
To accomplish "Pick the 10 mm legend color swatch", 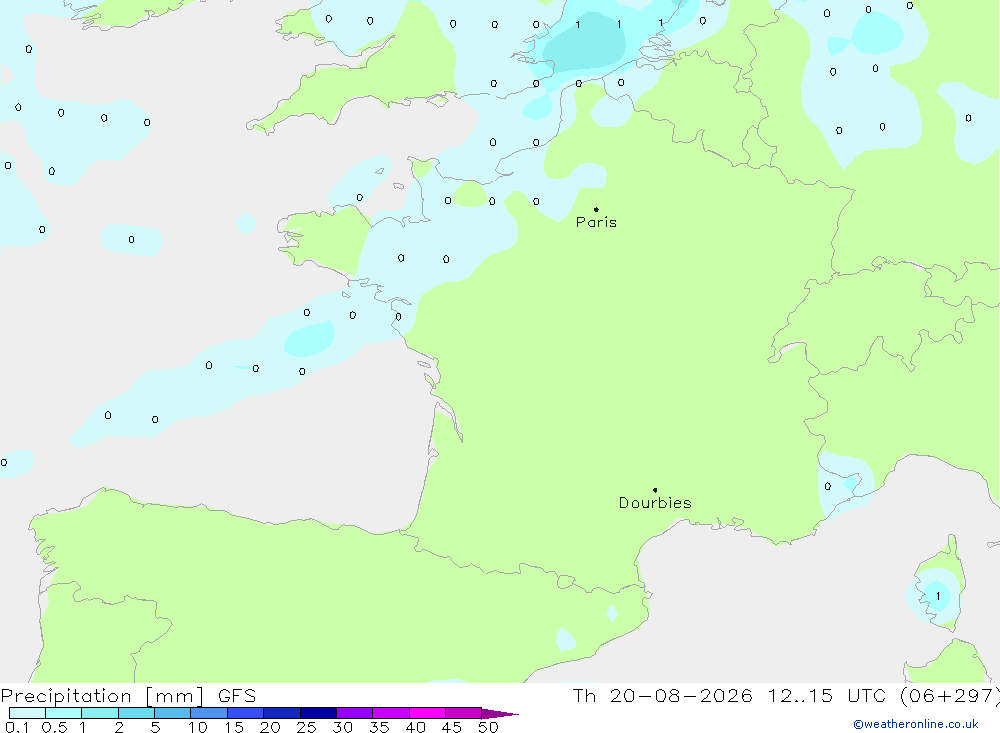I will [x=209, y=713].
